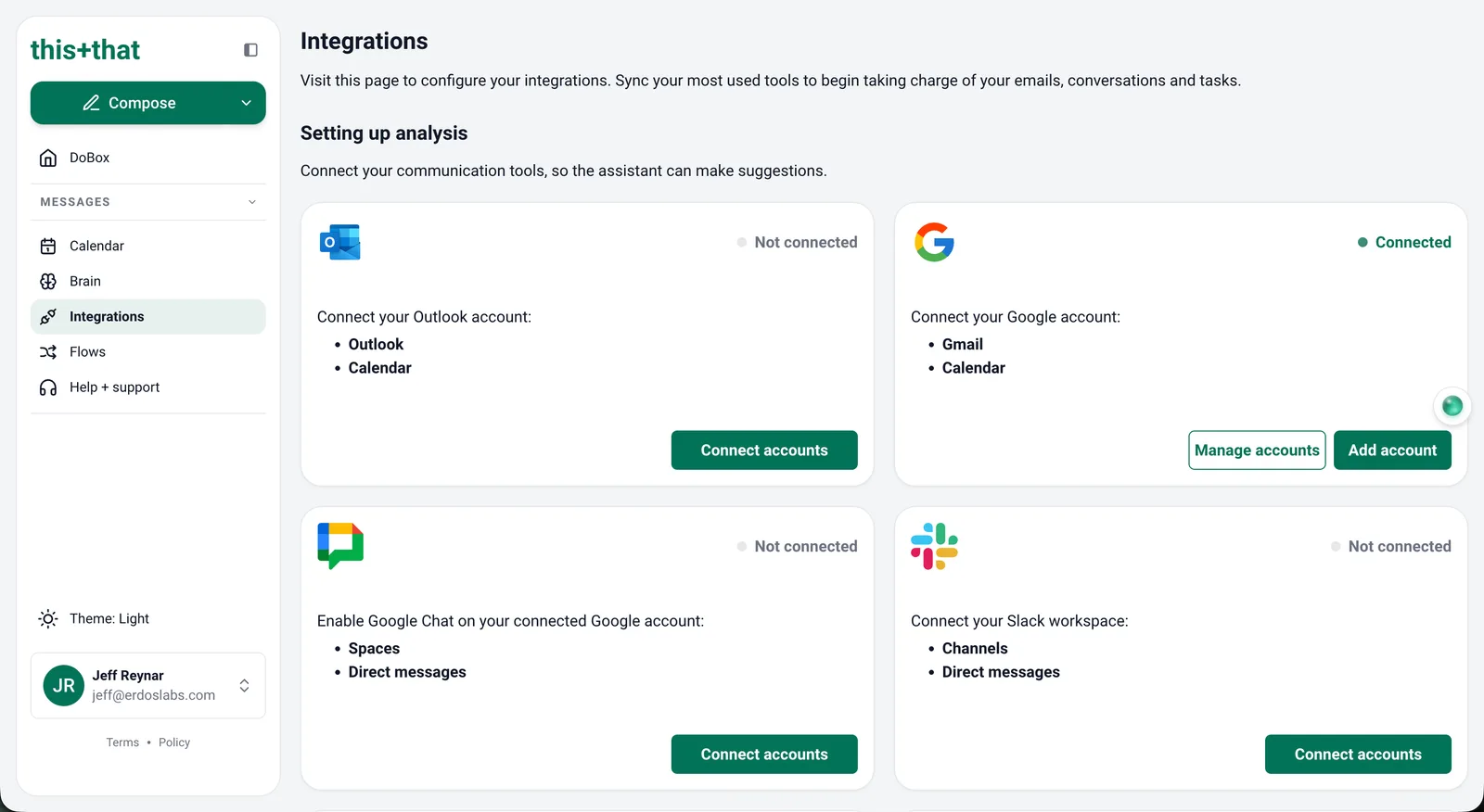The image size is (1484, 812).
Task: Click jeff@erdoslabs.com email text
Action: coord(153,695)
